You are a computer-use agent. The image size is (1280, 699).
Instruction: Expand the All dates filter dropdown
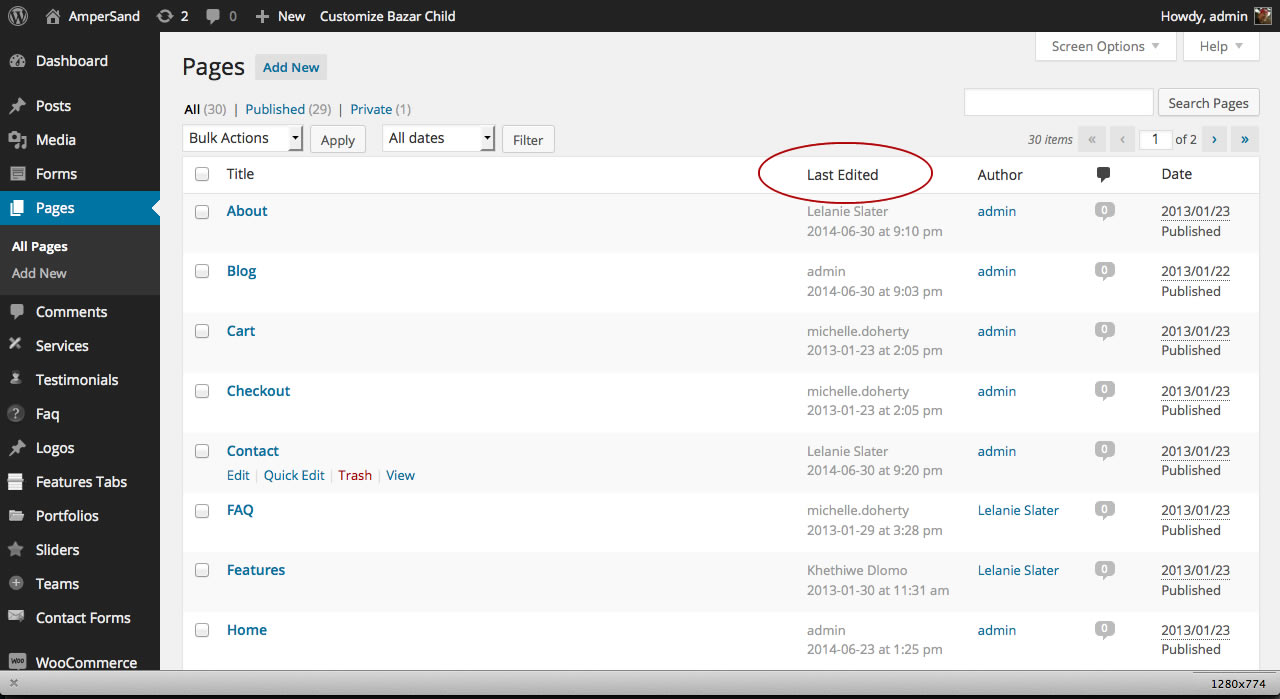(439, 138)
